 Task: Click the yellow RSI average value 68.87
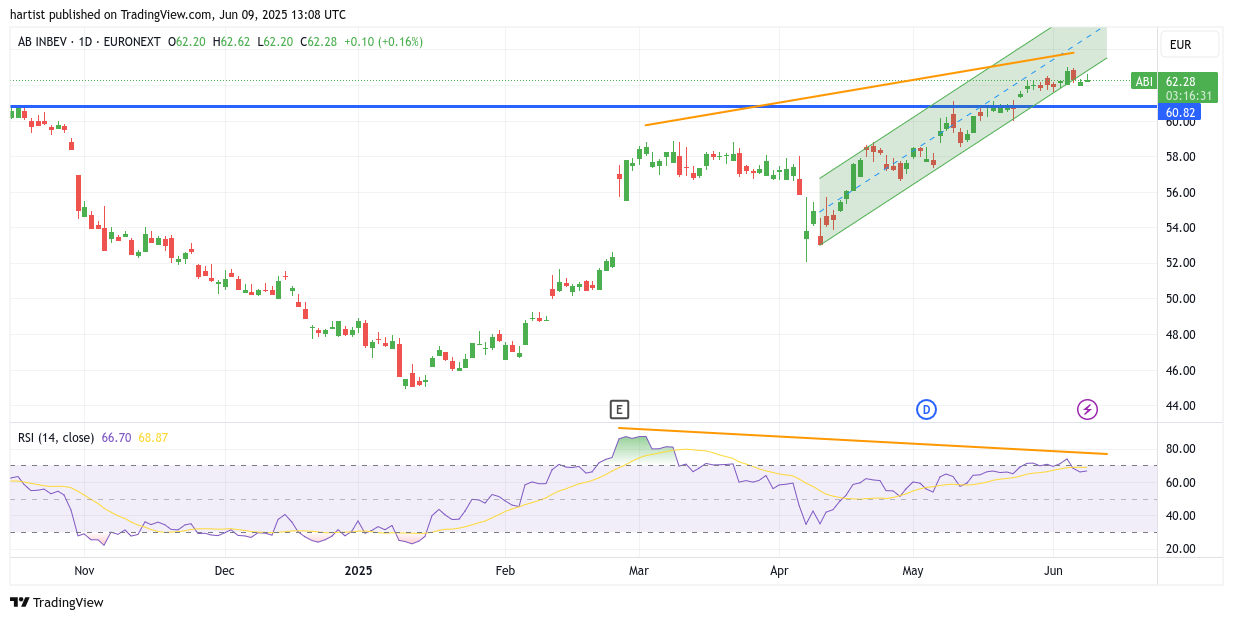(x=153, y=438)
